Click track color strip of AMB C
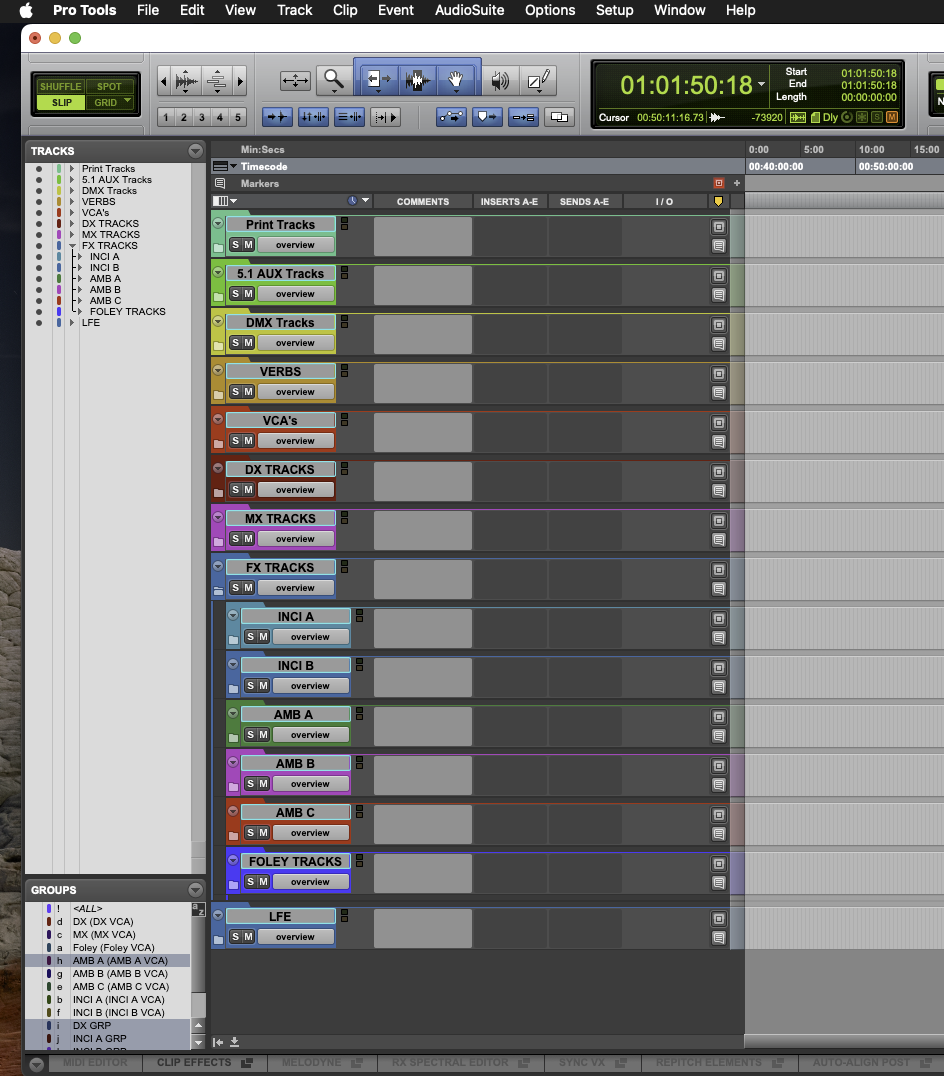Image resolution: width=944 pixels, height=1076 pixels. [x=59, y=301]
